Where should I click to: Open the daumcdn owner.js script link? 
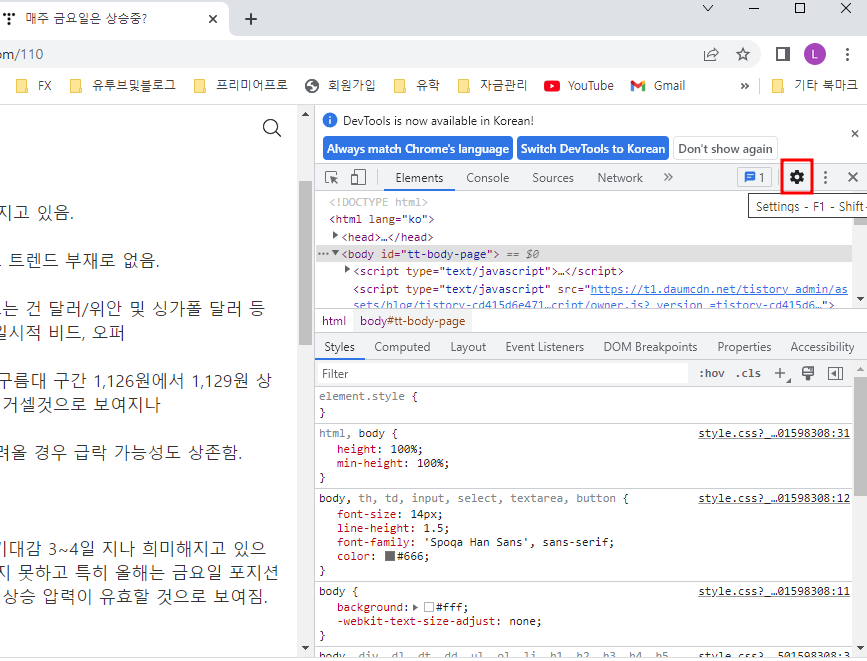click(717, 289)
